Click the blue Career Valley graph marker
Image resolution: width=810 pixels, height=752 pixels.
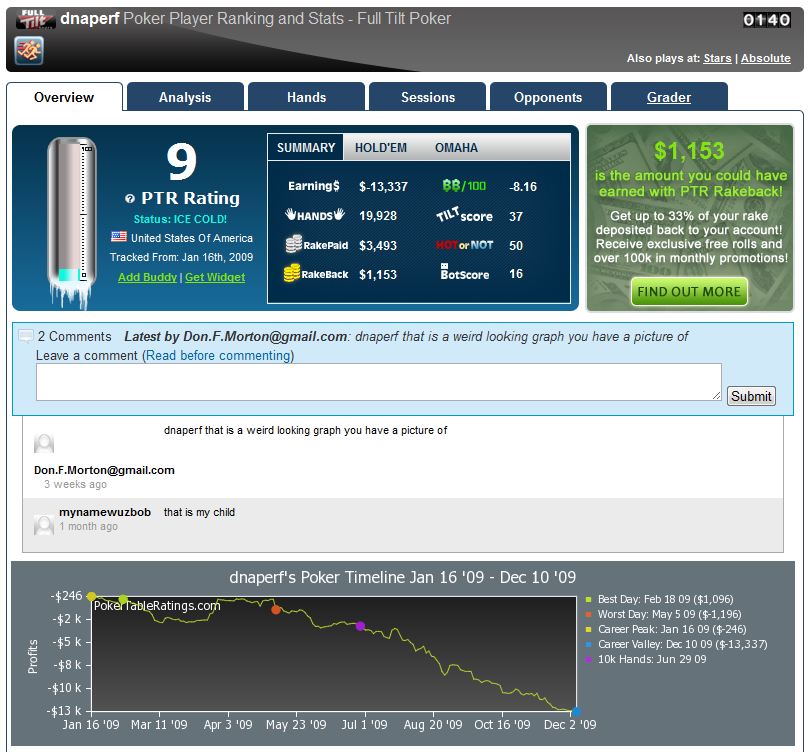(x=576, y=711)
